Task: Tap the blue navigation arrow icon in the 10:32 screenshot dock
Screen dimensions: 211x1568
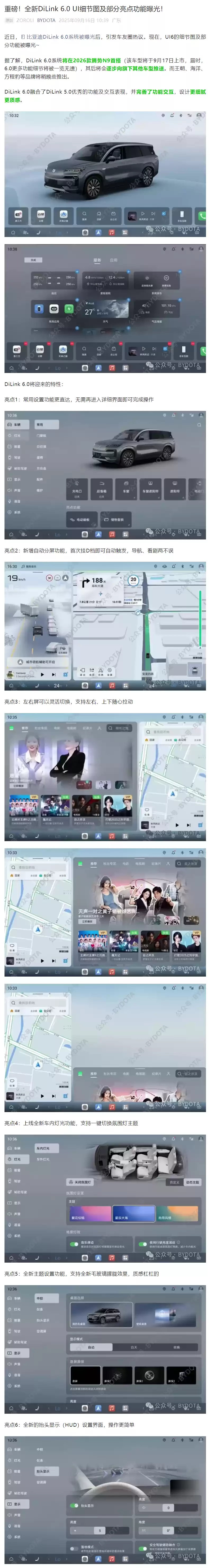Action: [98, 232]
